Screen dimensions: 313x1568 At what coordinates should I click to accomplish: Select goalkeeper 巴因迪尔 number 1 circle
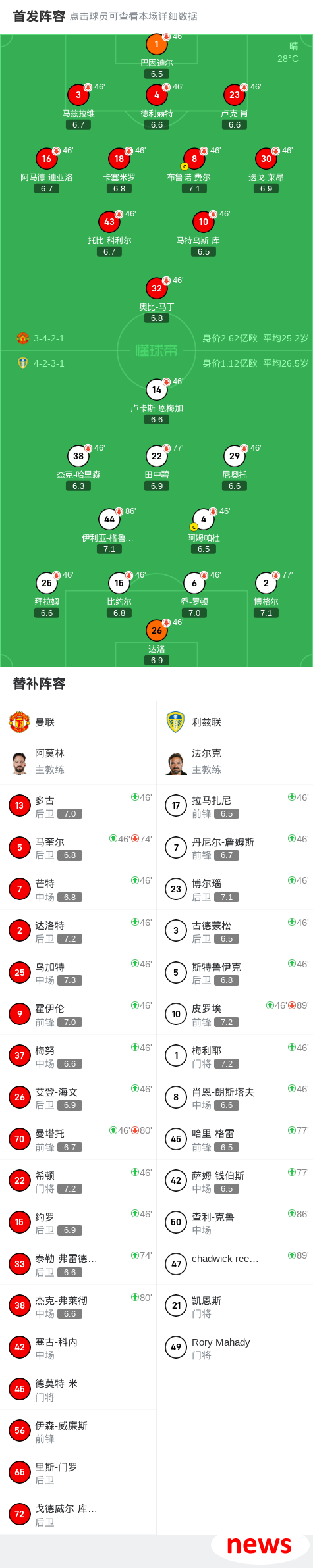coord(157,45)
